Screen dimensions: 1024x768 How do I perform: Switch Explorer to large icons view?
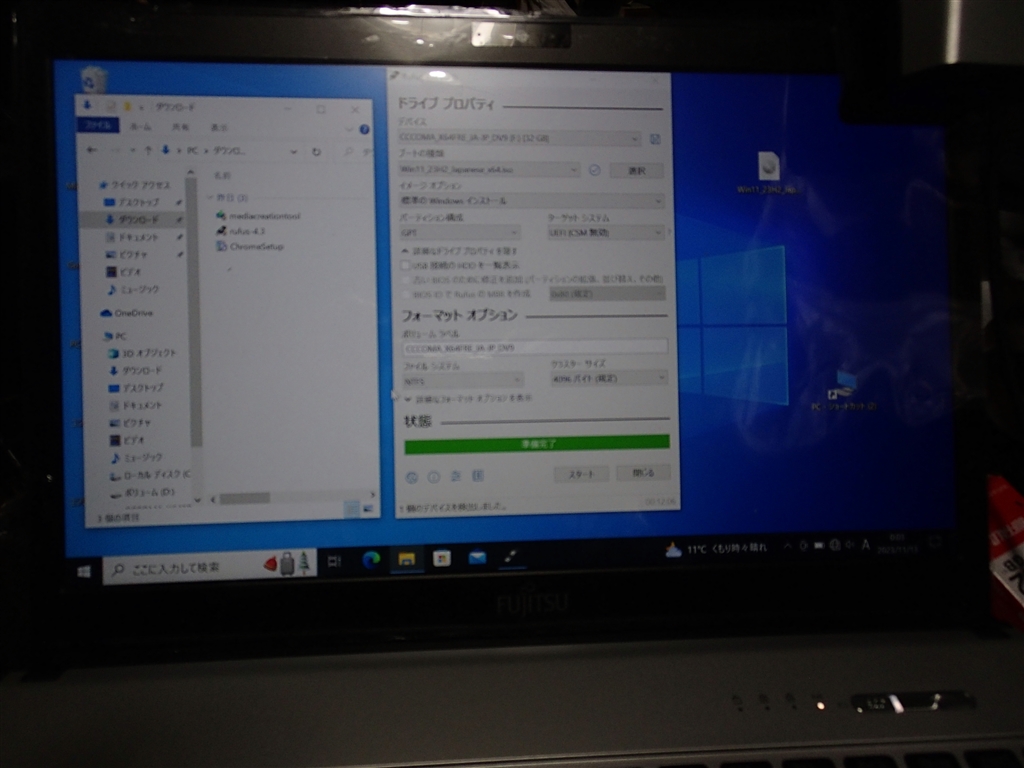click(x=368, y=508)
